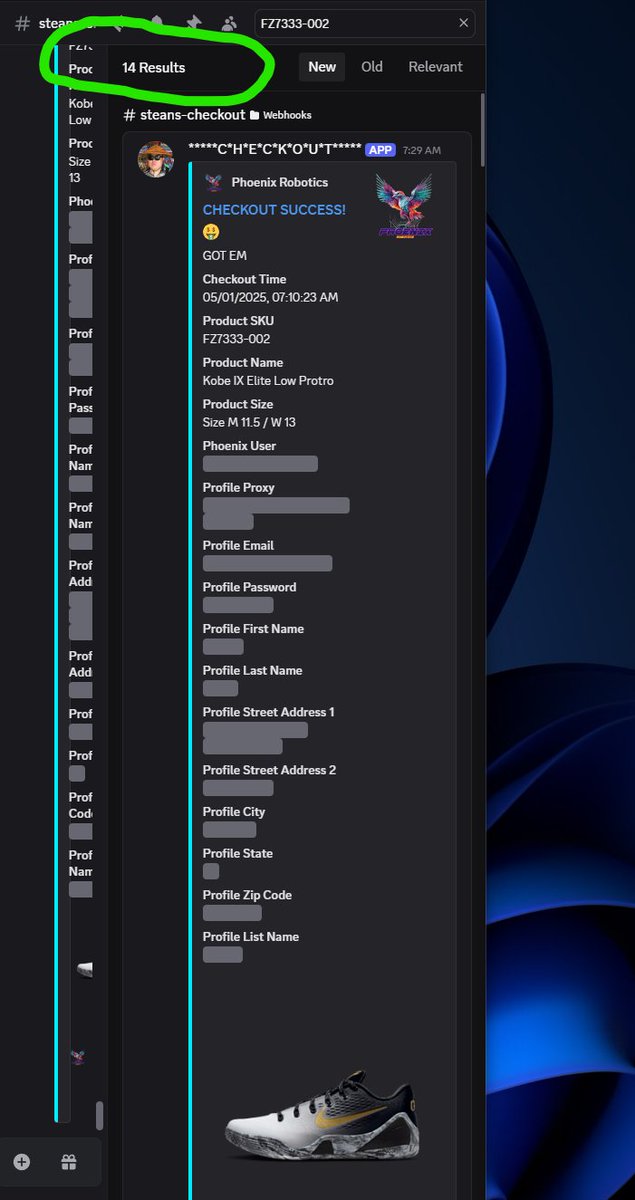
Task: Click the Profile City field label
Action: click(234, 812)
